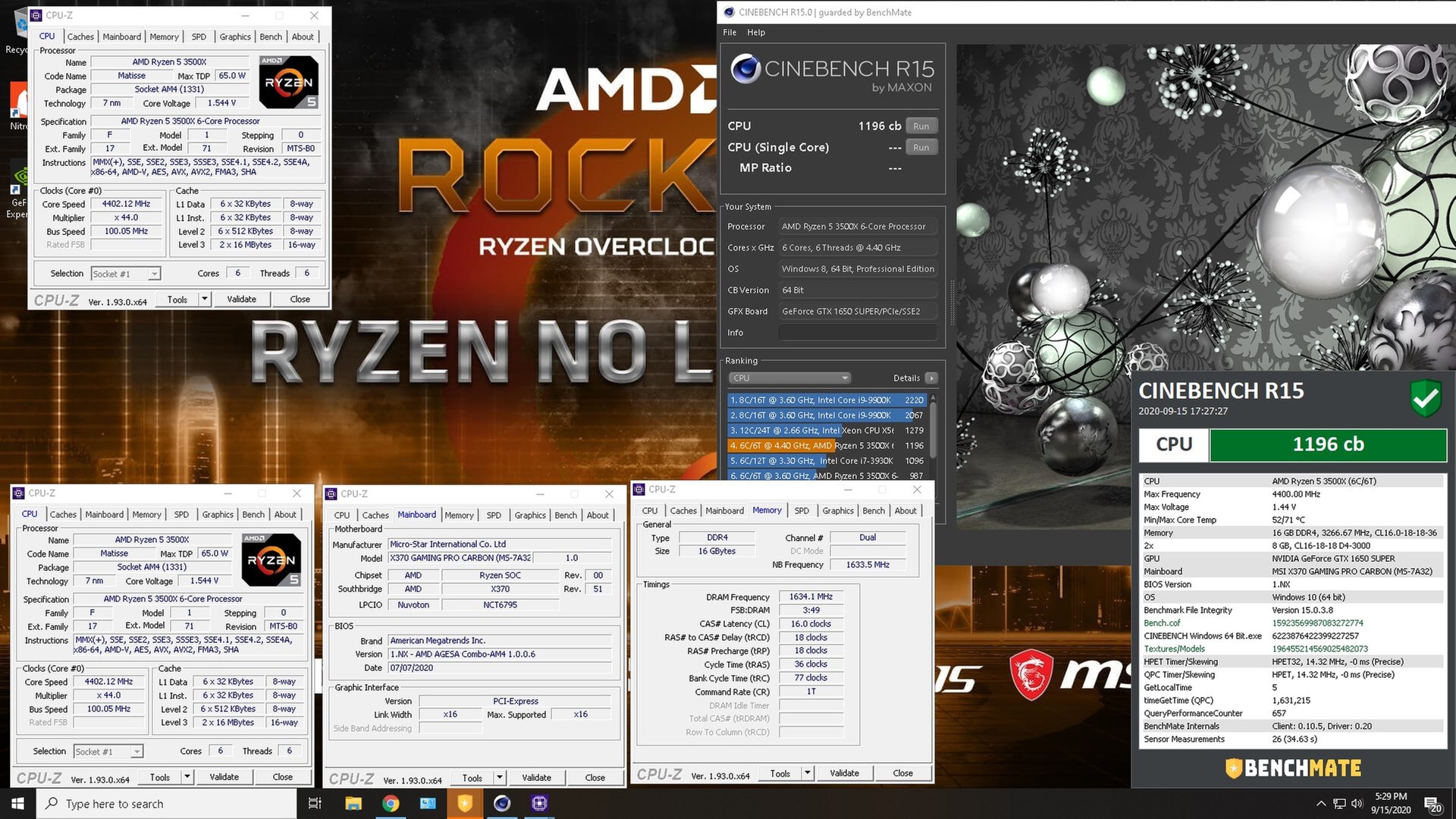Show hidden tray icons chevron
This screenshot has height=819, width=1456.
pyautogui.click(x=1321, y=803)
